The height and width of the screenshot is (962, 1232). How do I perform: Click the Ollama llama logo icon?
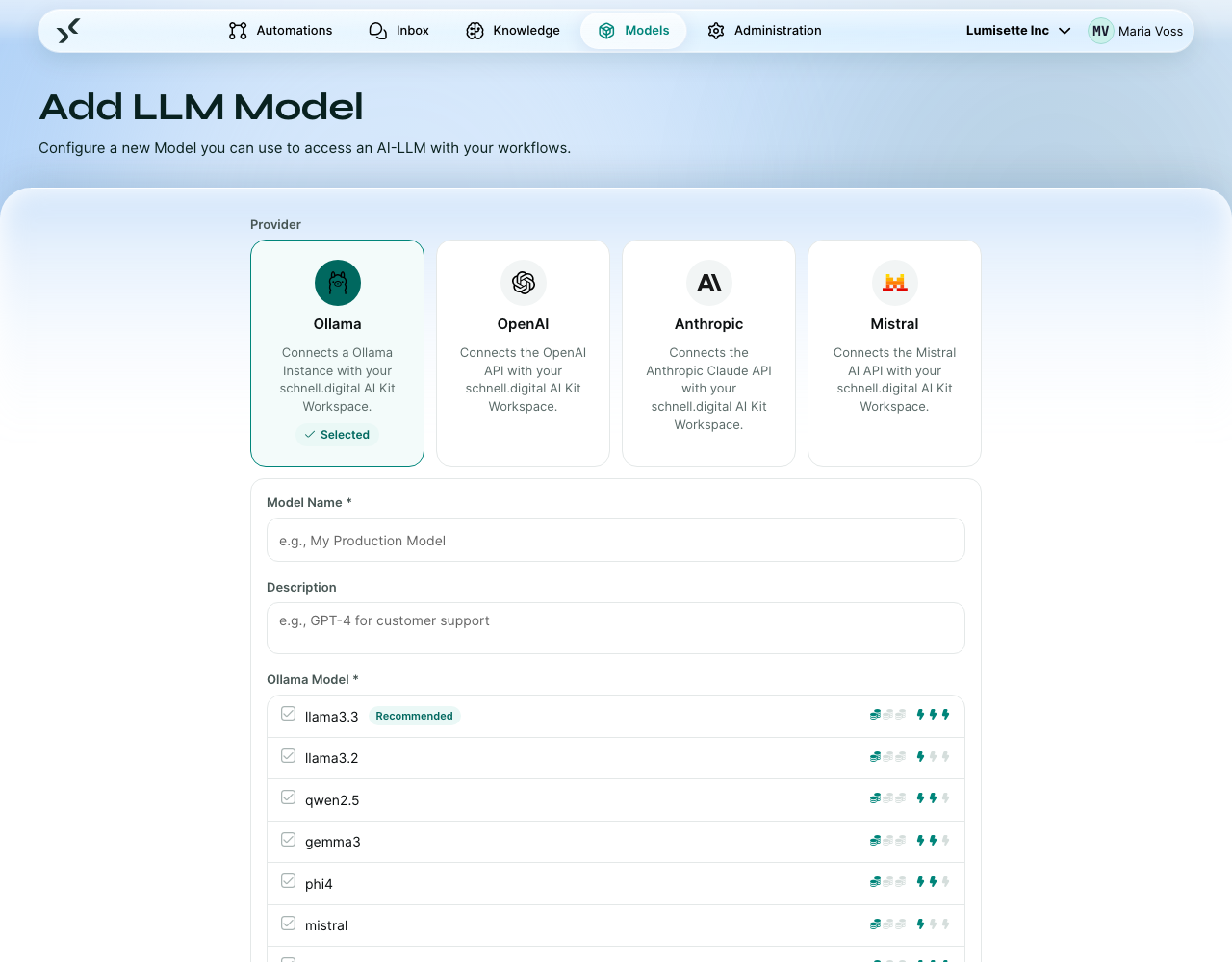pos(338,283)
